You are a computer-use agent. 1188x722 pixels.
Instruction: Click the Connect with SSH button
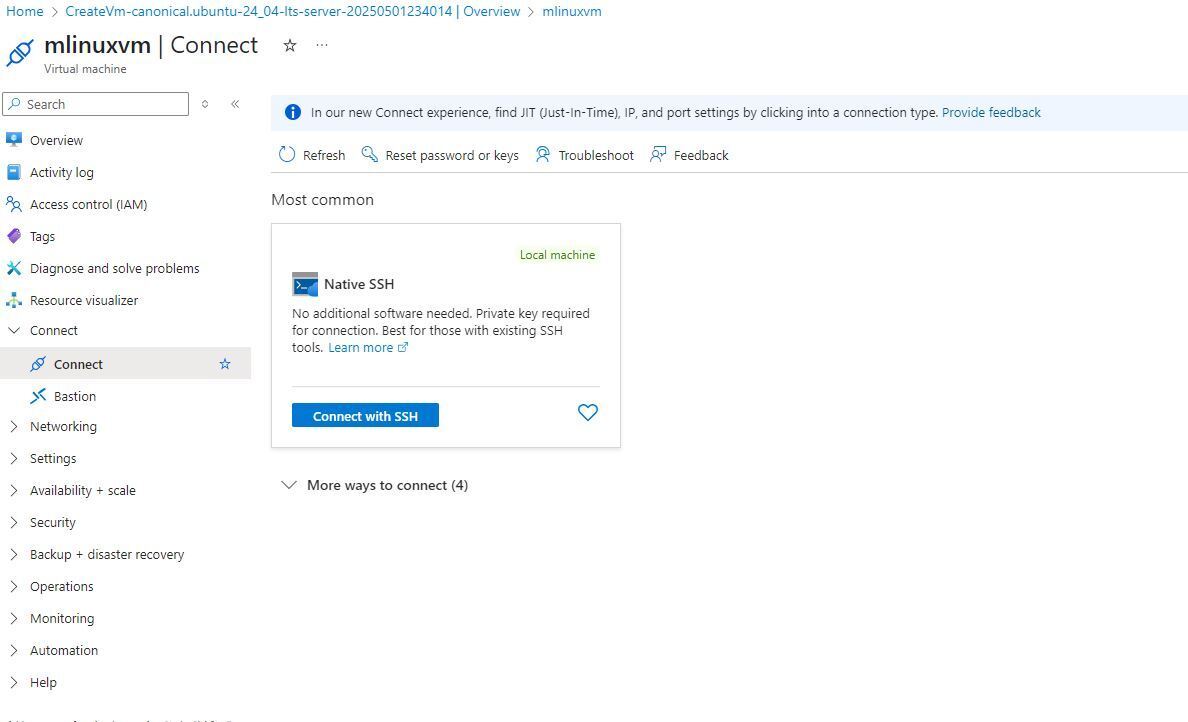coord(365,415)
